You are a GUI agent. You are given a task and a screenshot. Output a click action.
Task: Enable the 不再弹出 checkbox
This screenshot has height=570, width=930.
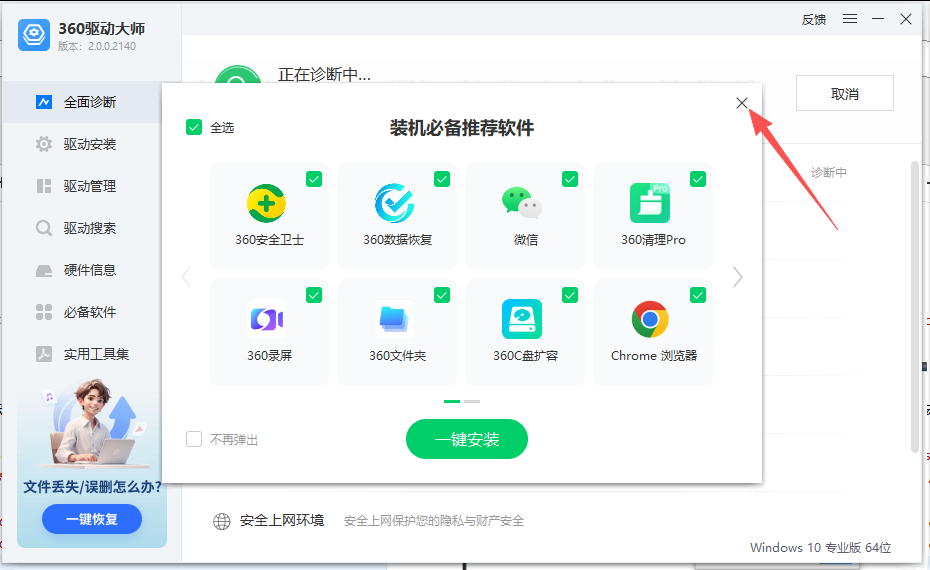[194, 439]
